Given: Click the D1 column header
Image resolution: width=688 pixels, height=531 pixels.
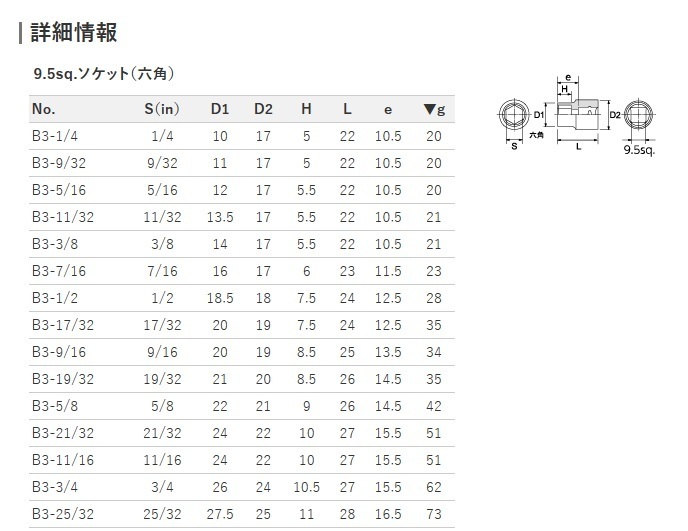Looking at the screenshot, I should click(220, 109).
